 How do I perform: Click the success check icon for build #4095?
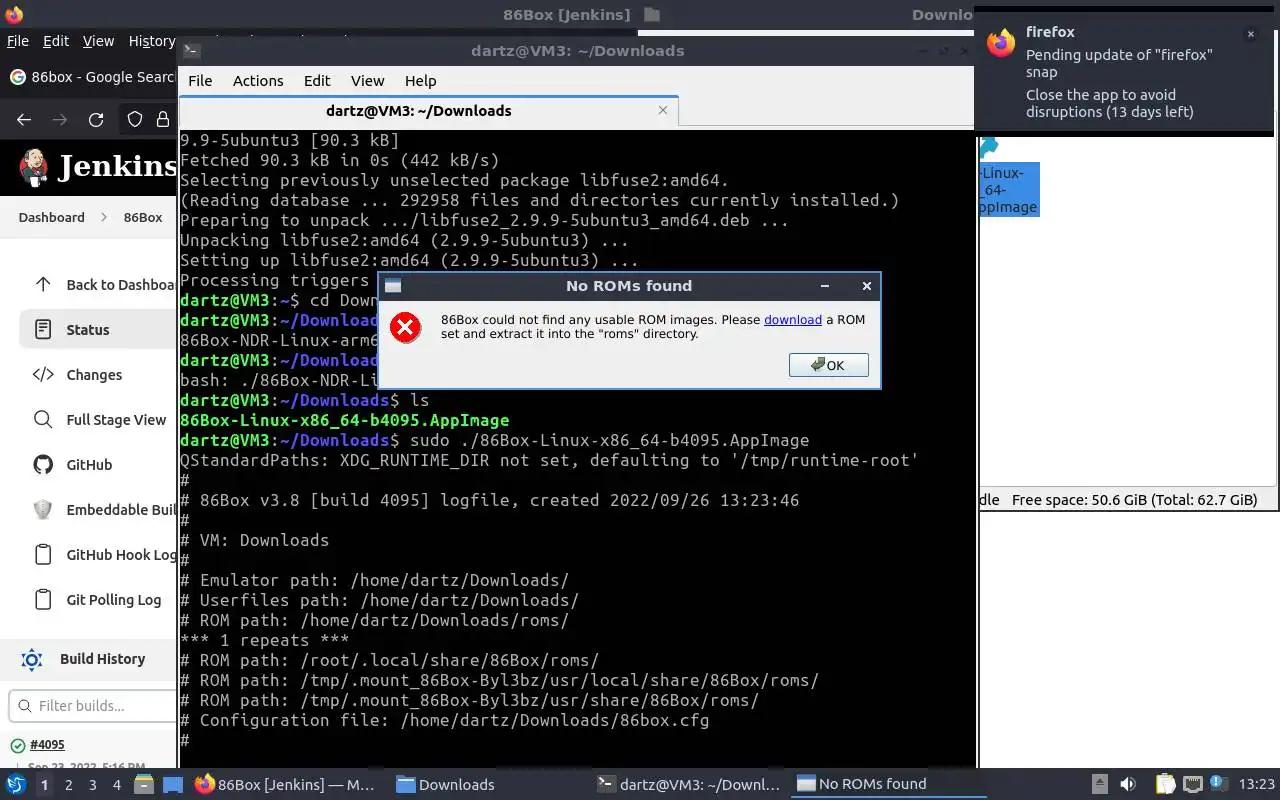pyautogui.click(x=17, y=745)
